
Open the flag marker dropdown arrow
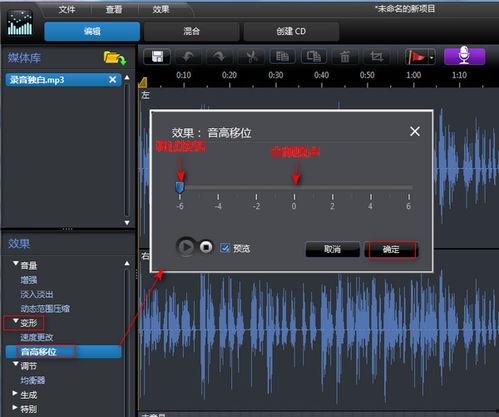[432, 57]
